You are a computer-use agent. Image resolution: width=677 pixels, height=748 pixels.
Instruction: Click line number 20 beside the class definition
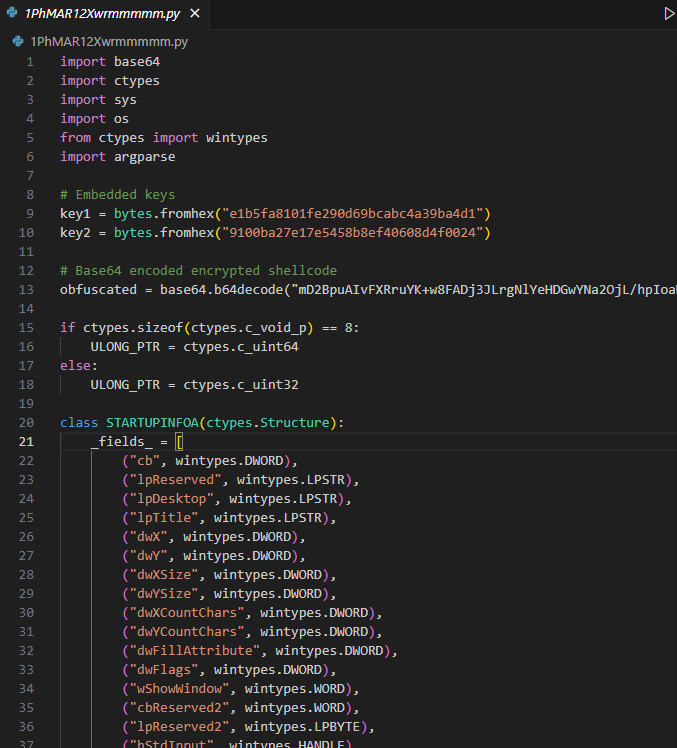coord(26,423)
